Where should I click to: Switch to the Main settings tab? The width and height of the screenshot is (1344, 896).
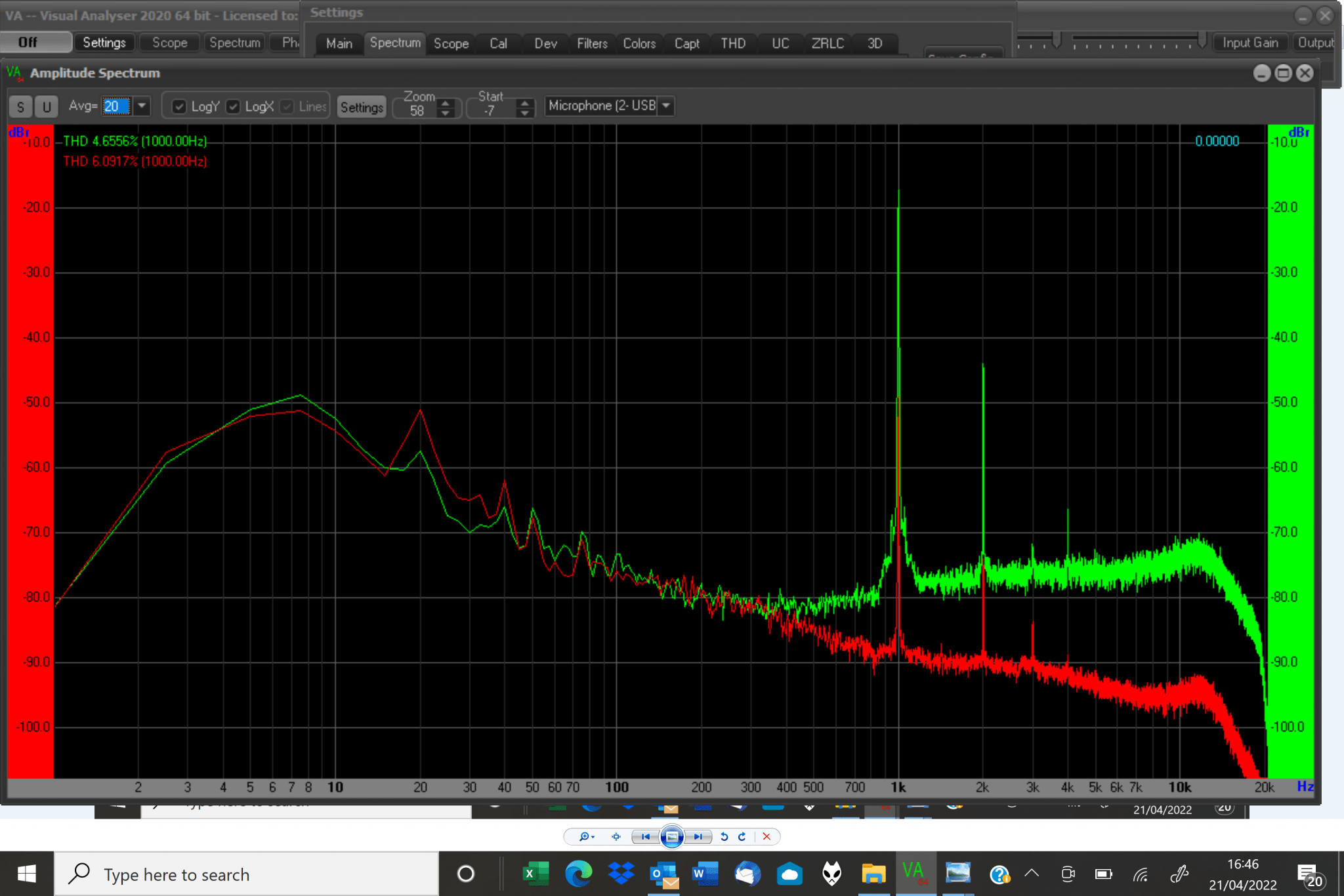[x=339, y=43]
